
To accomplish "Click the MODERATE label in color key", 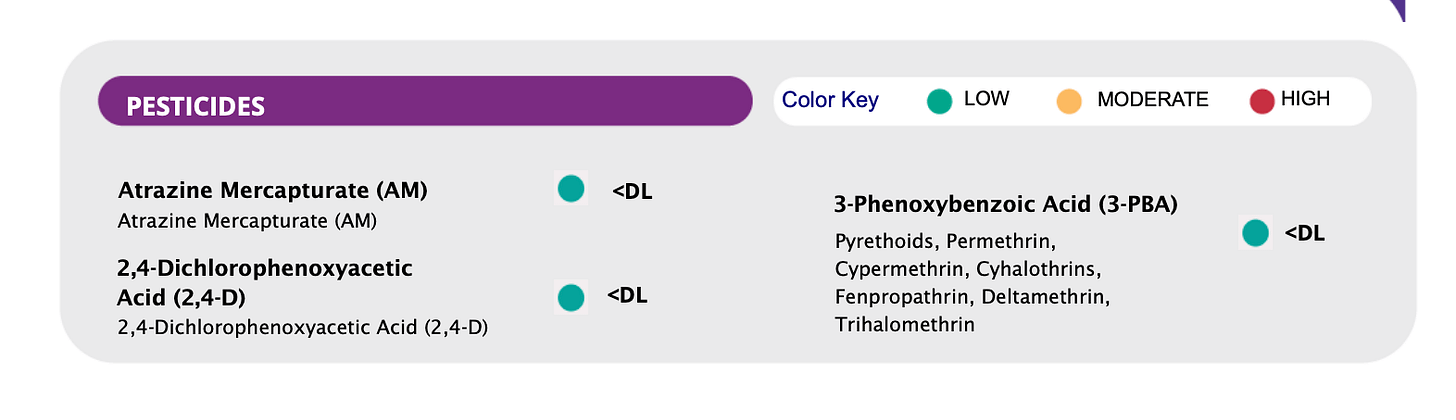I will (1153, 100).
